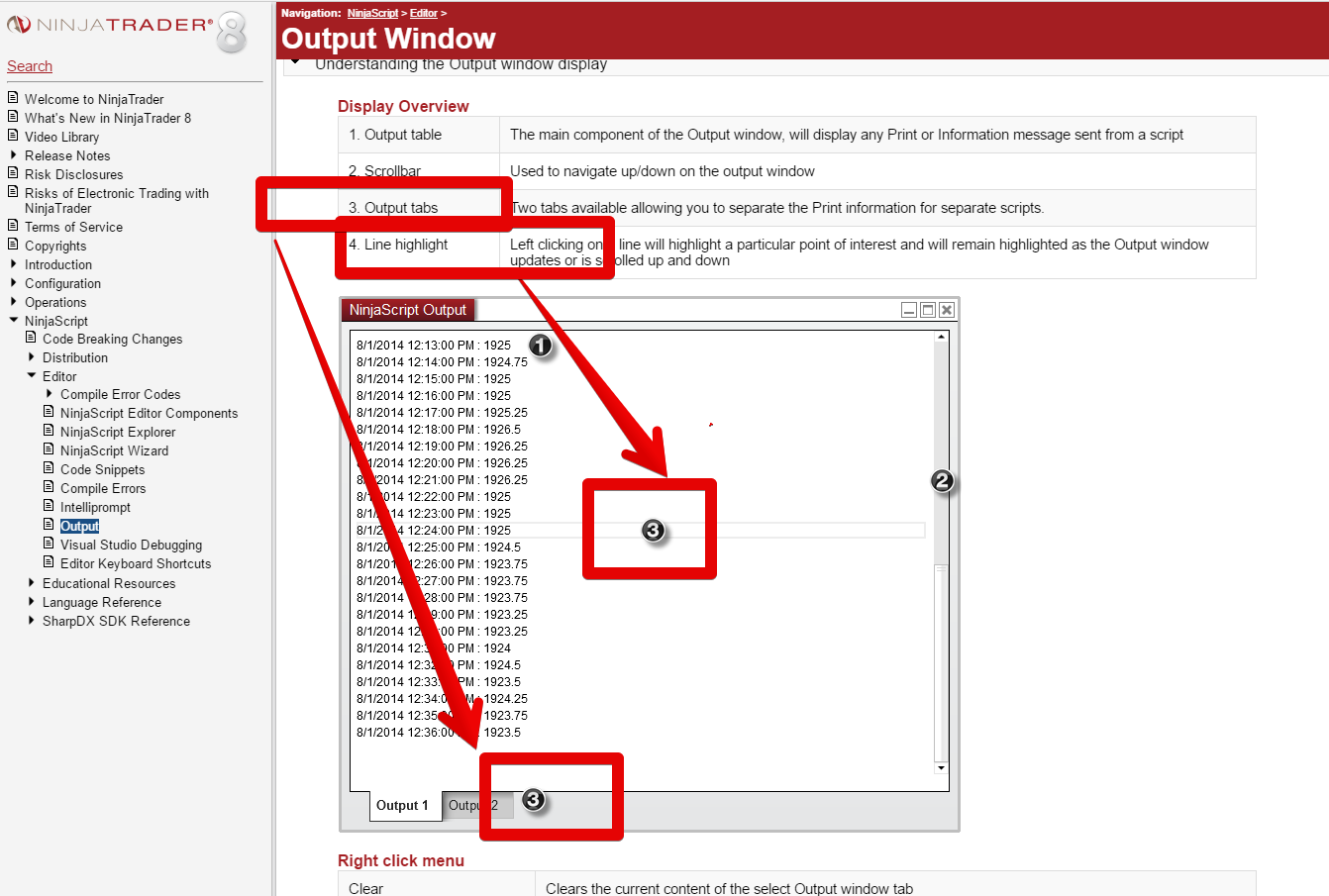Maximize the NinjaScript Output window
The width and height of the screenshot is (1329, 896).
(x=928, y=310)
